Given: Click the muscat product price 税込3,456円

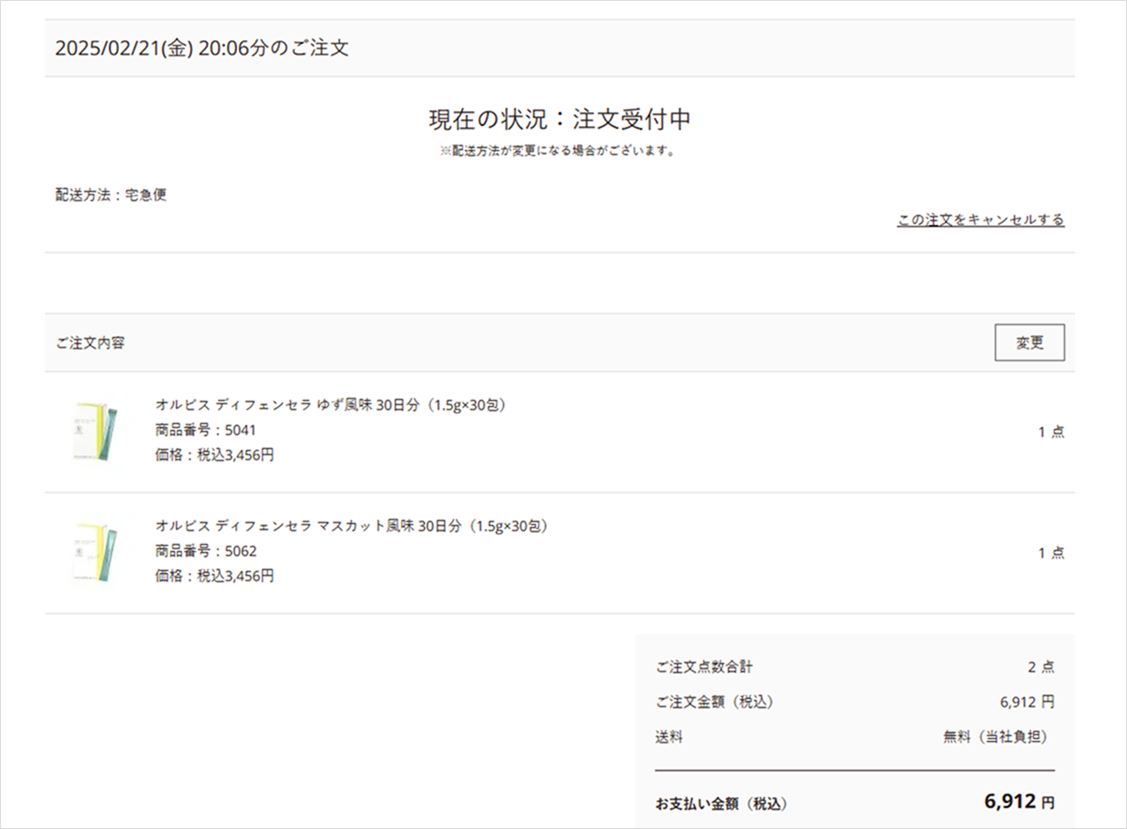Looking at the screenshot, I should 214,576.
